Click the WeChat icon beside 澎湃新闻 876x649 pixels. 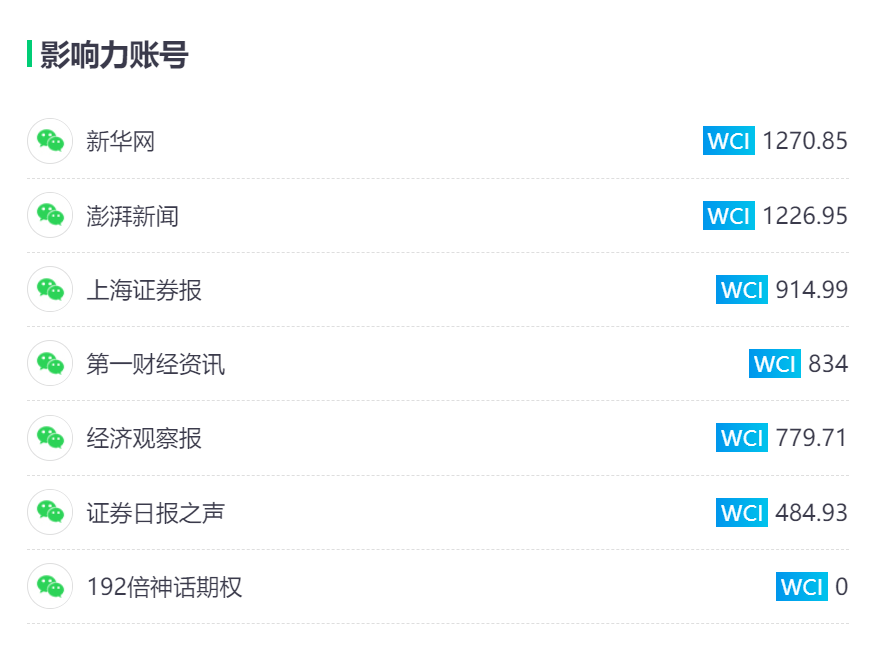tap(50, 215)
